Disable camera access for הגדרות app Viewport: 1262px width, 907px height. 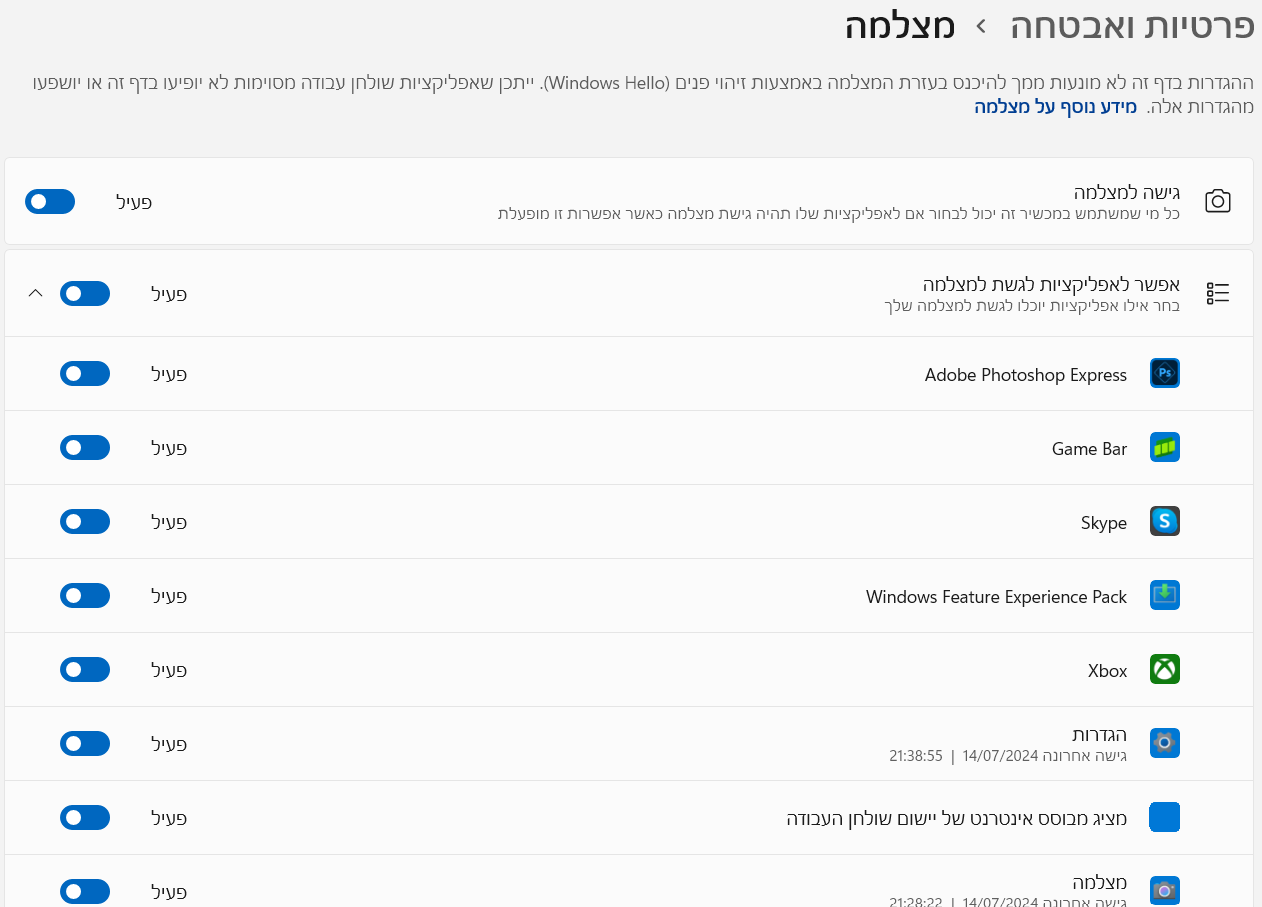[x=85, y=744]
